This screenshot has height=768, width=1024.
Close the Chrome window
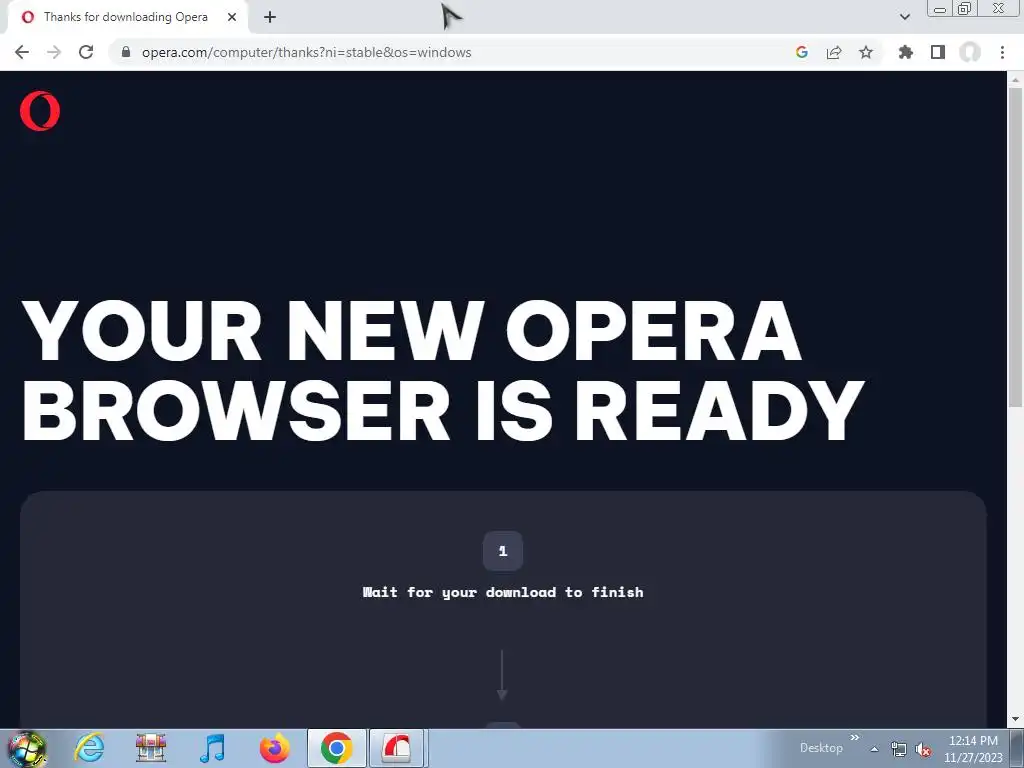click(x=999, y=9)
